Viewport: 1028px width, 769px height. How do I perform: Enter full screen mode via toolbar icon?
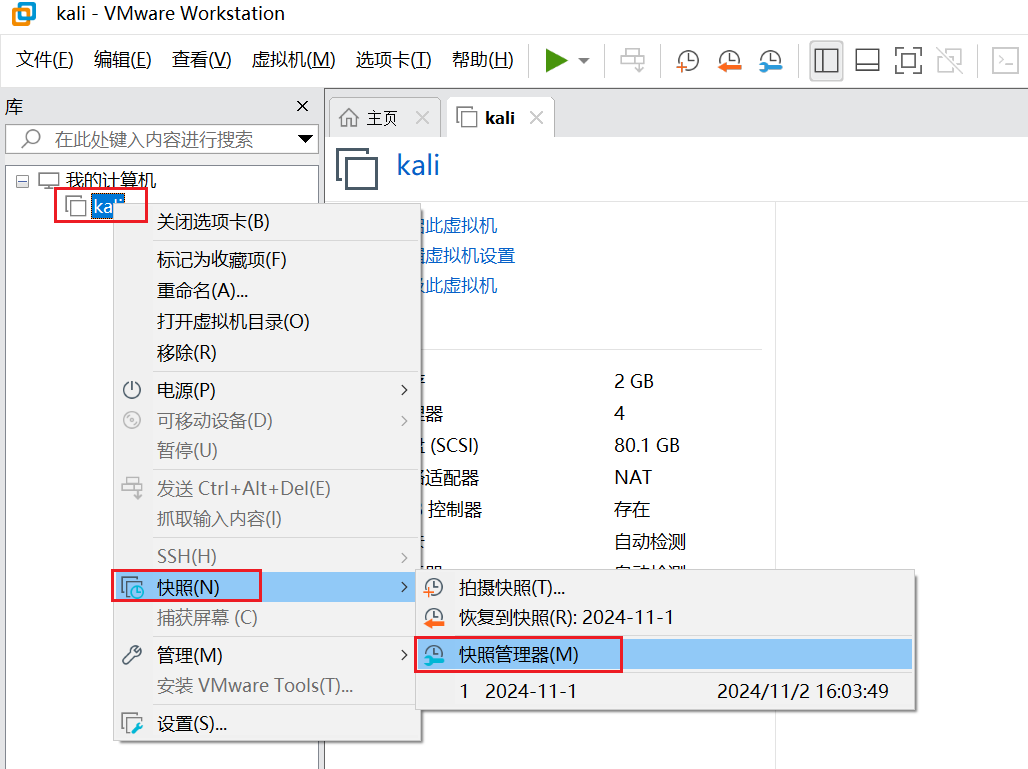tap(909, 61)
